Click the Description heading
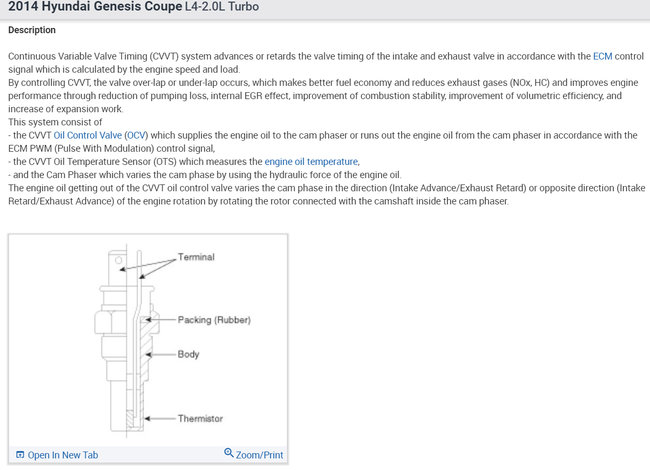The image size is (650, 470). click(32, 30)
